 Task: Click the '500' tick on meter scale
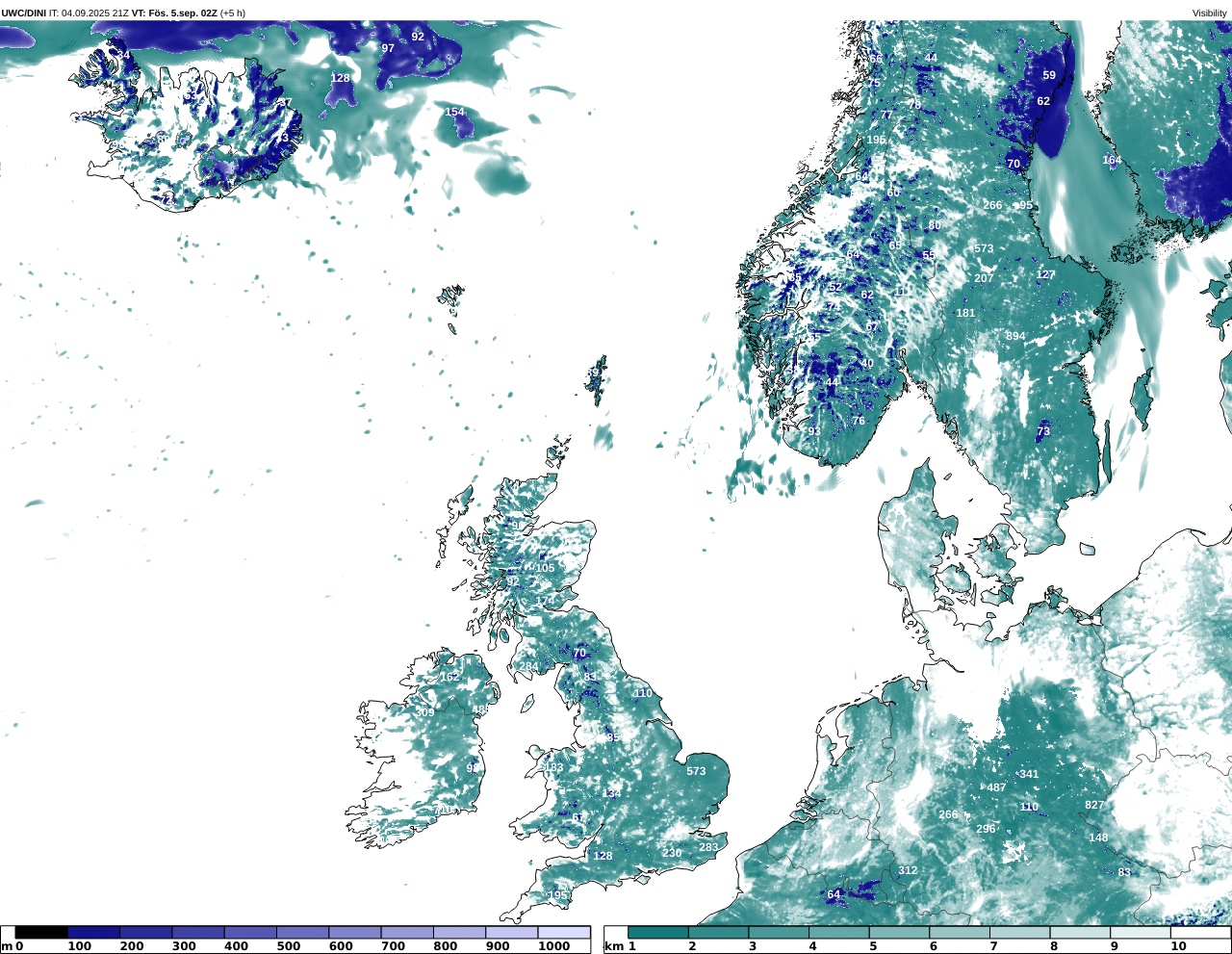pyautogui.click(x=289, y=946)
